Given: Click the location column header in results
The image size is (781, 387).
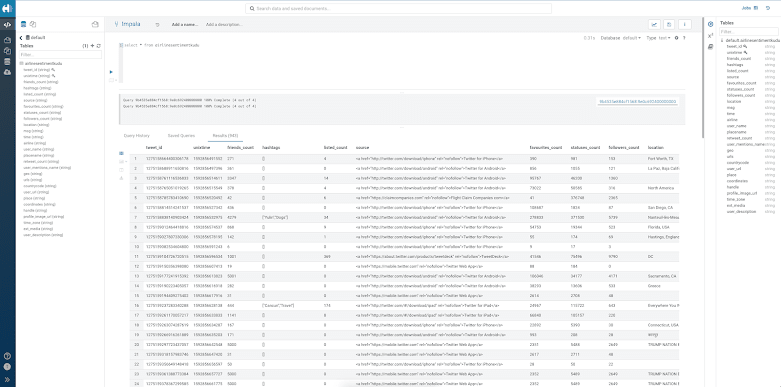Looking at the screenshot, I should pyautogui.click(x=656, y=148).
